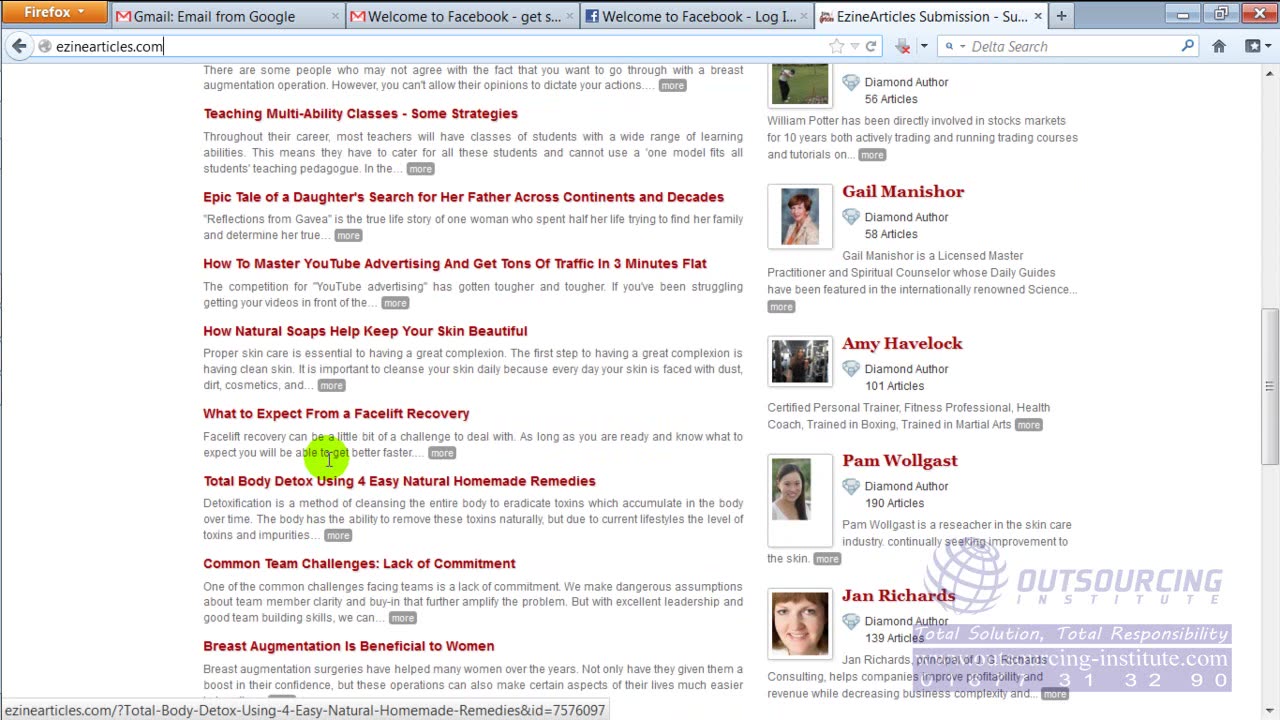Image resolution: width=1280 pixels, height=720 pixels.
Task: Click 'more' after the top breast augmentation summary
Action: pyautogui.click(x=672, y=86)
